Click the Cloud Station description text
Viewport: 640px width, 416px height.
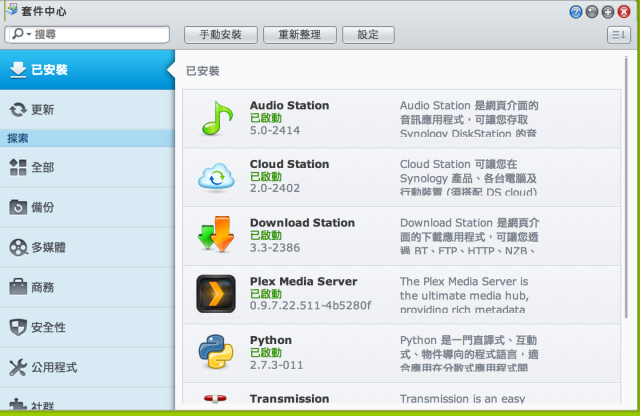[x=468, y=178]
